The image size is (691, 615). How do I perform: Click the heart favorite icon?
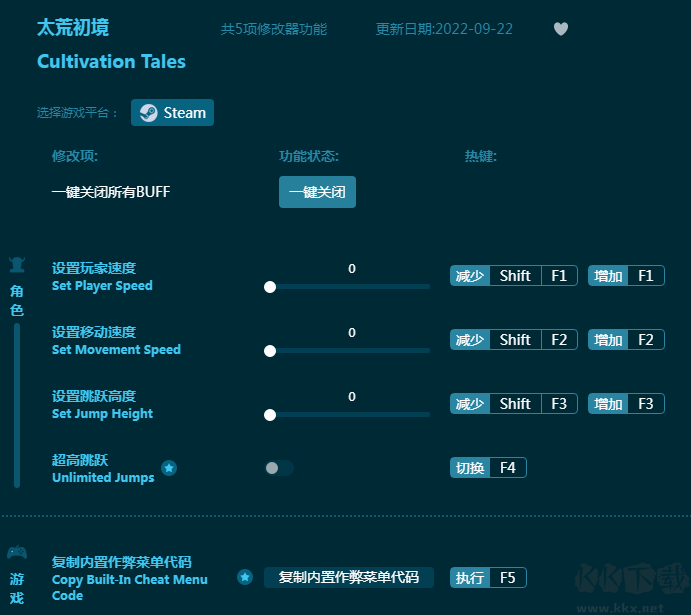point(561,29)
